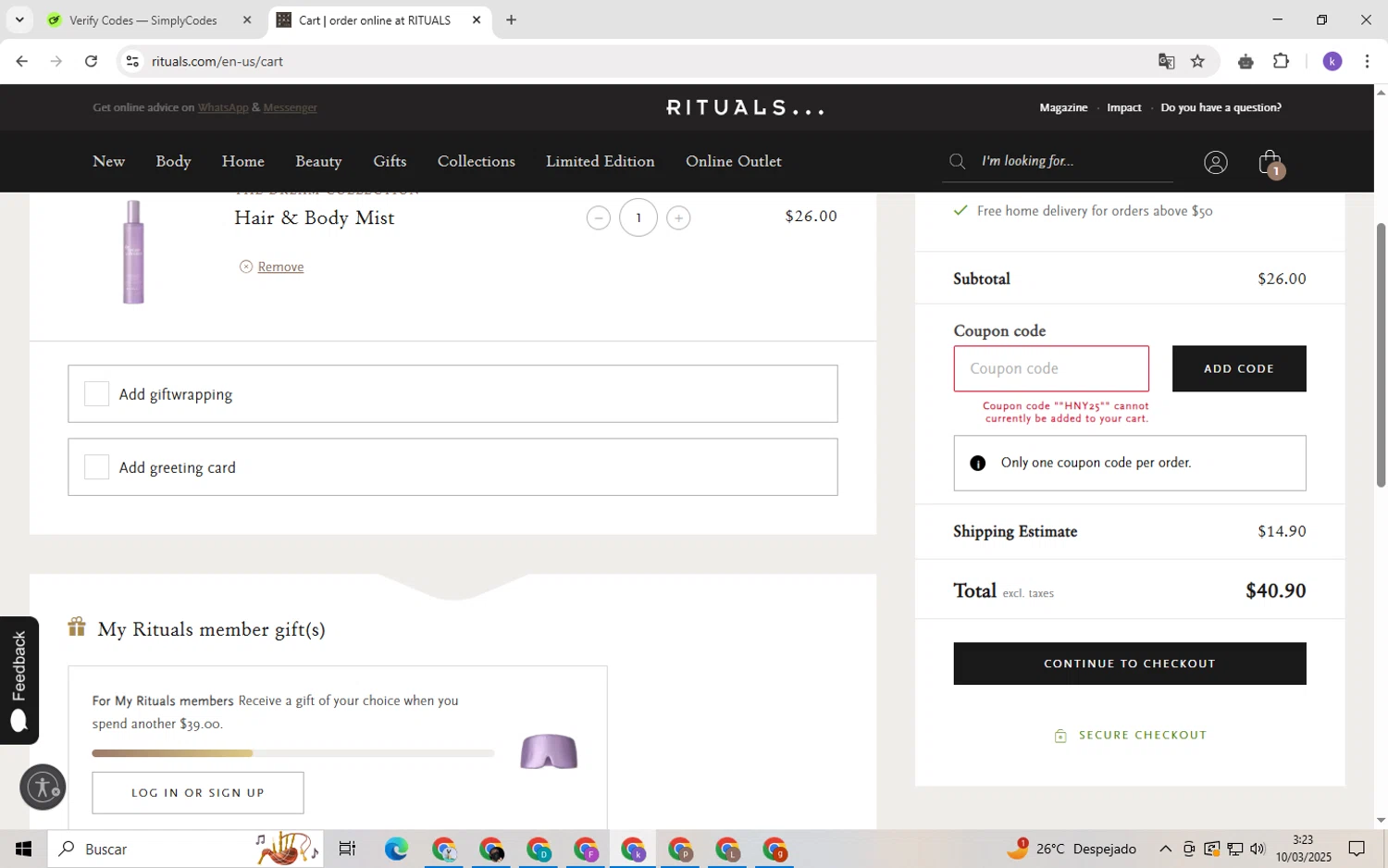Close the SimplyCodes tab
The width and height of the screenshot is (1388, 868).
[247, 19]
